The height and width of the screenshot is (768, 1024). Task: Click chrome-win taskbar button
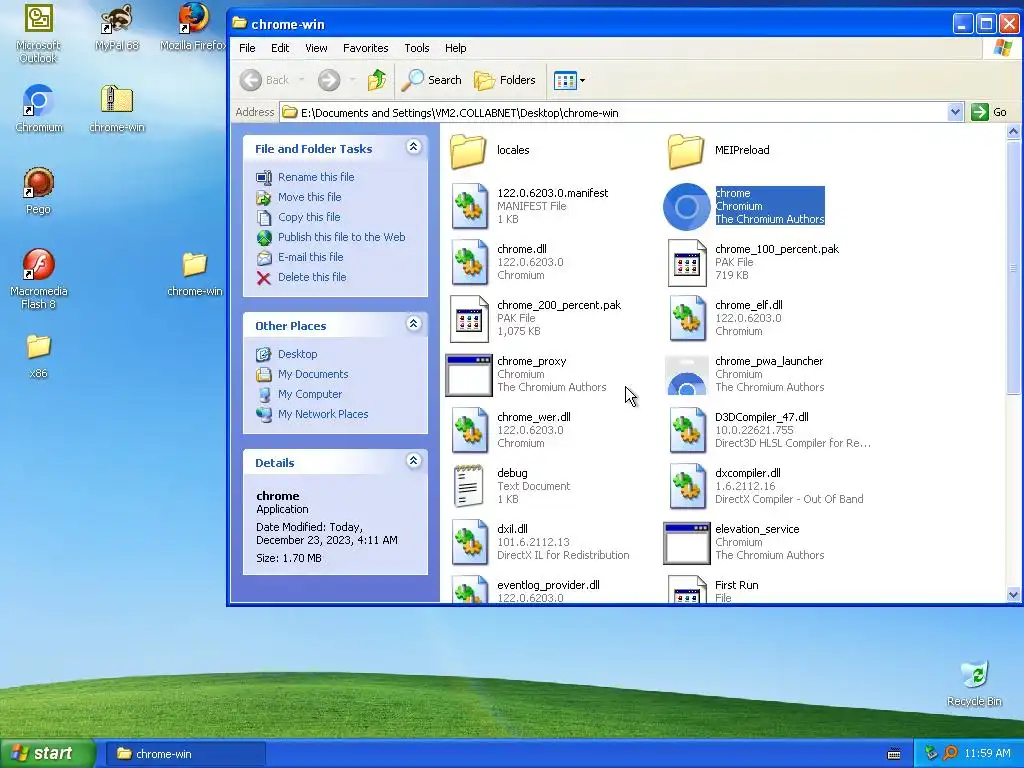coord(185,754)
